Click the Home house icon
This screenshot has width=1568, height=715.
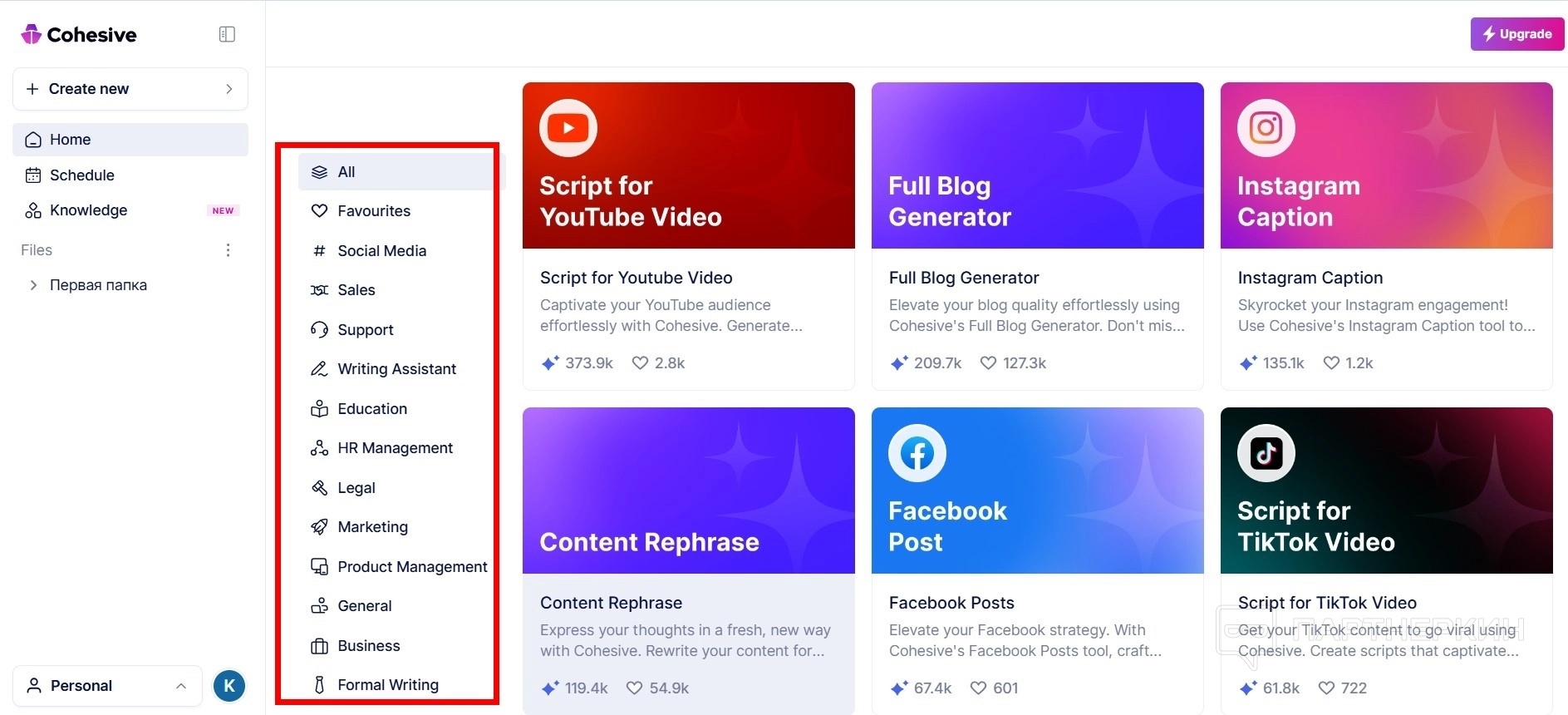33,140
